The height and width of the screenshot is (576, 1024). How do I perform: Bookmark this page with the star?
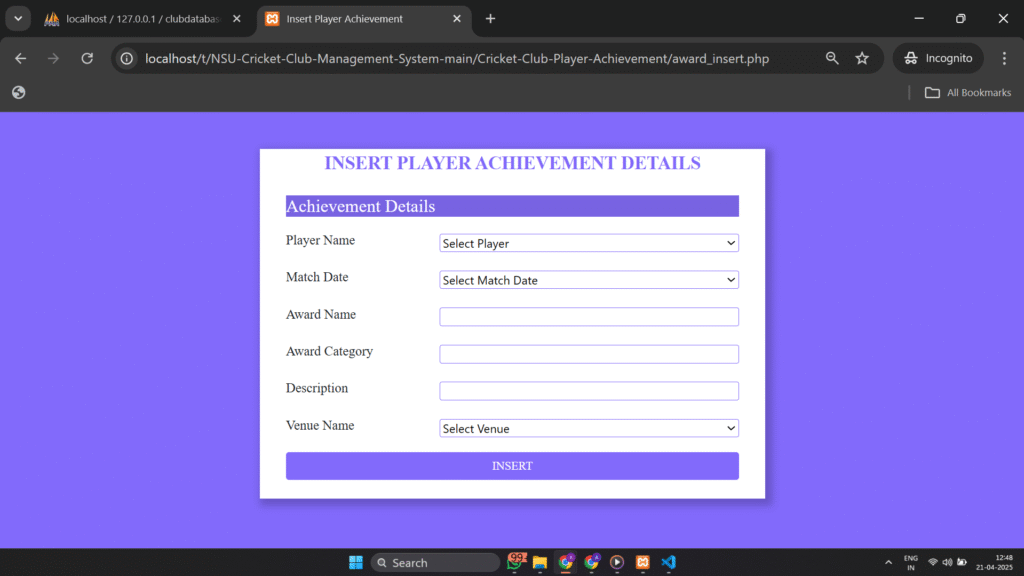click(862, 58)
